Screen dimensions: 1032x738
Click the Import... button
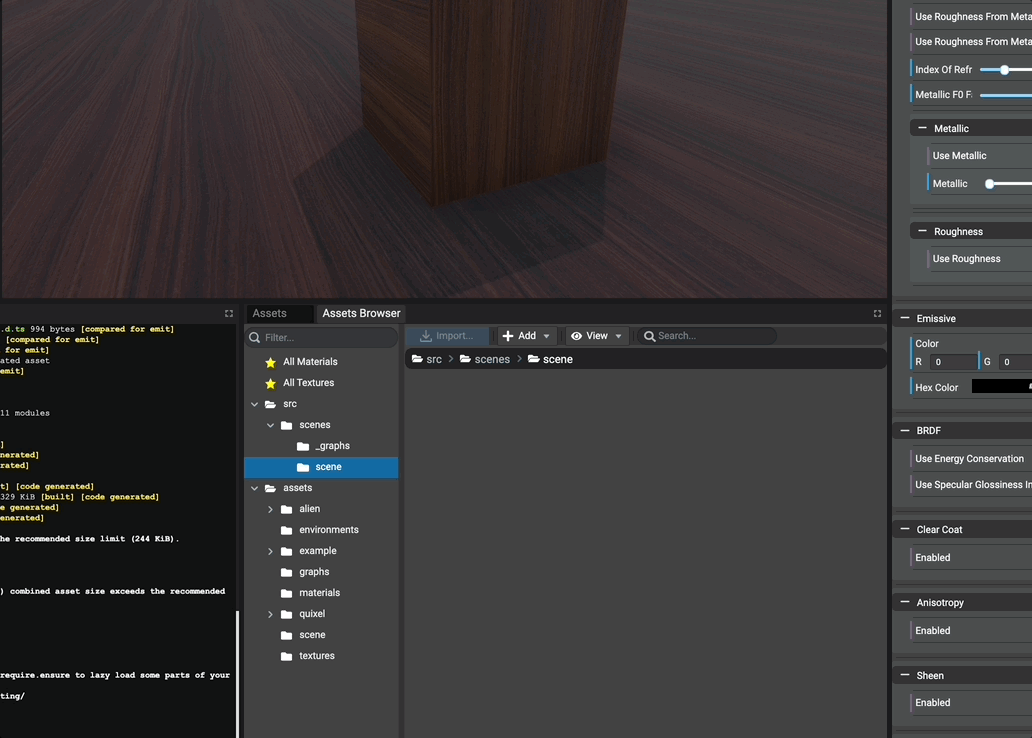tap(447, 336)
